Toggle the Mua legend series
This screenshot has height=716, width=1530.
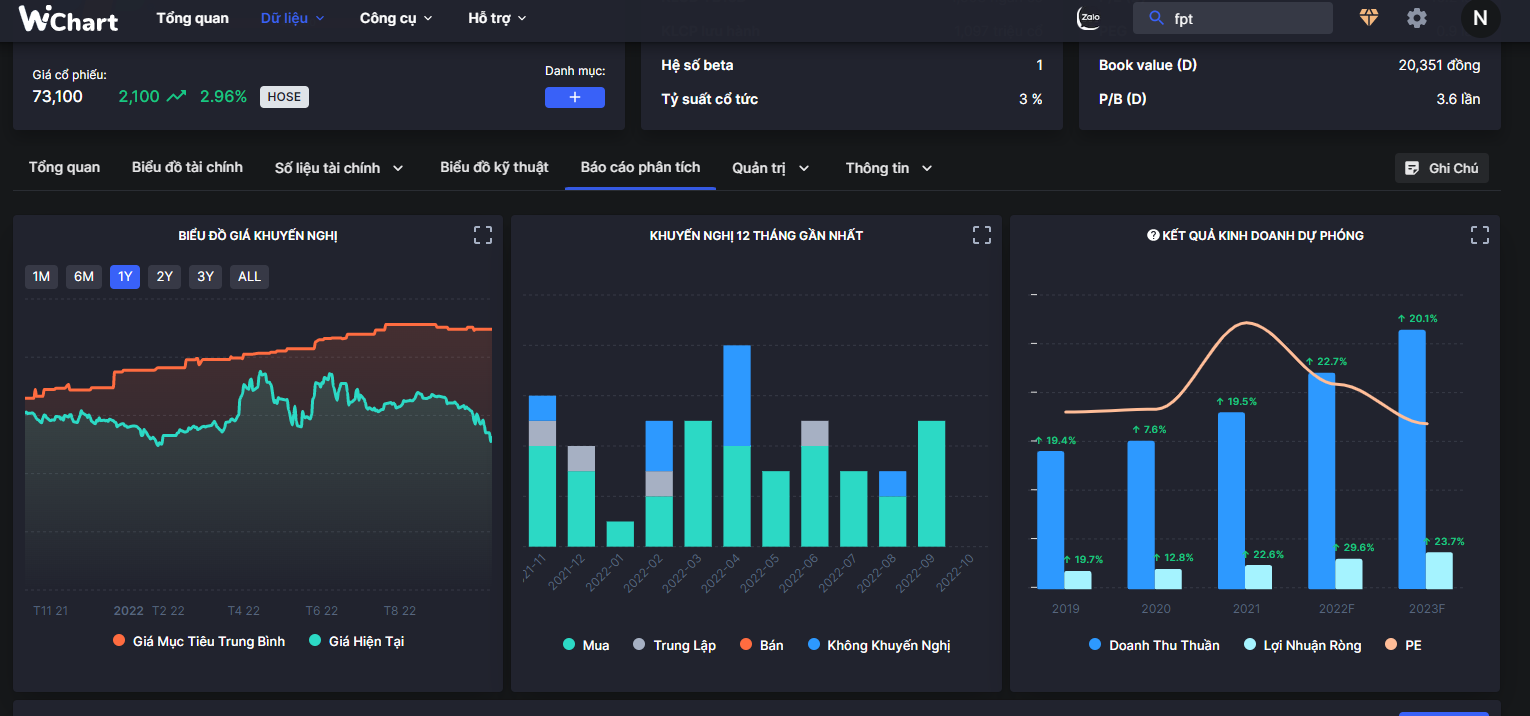click(x=586, y=645)
